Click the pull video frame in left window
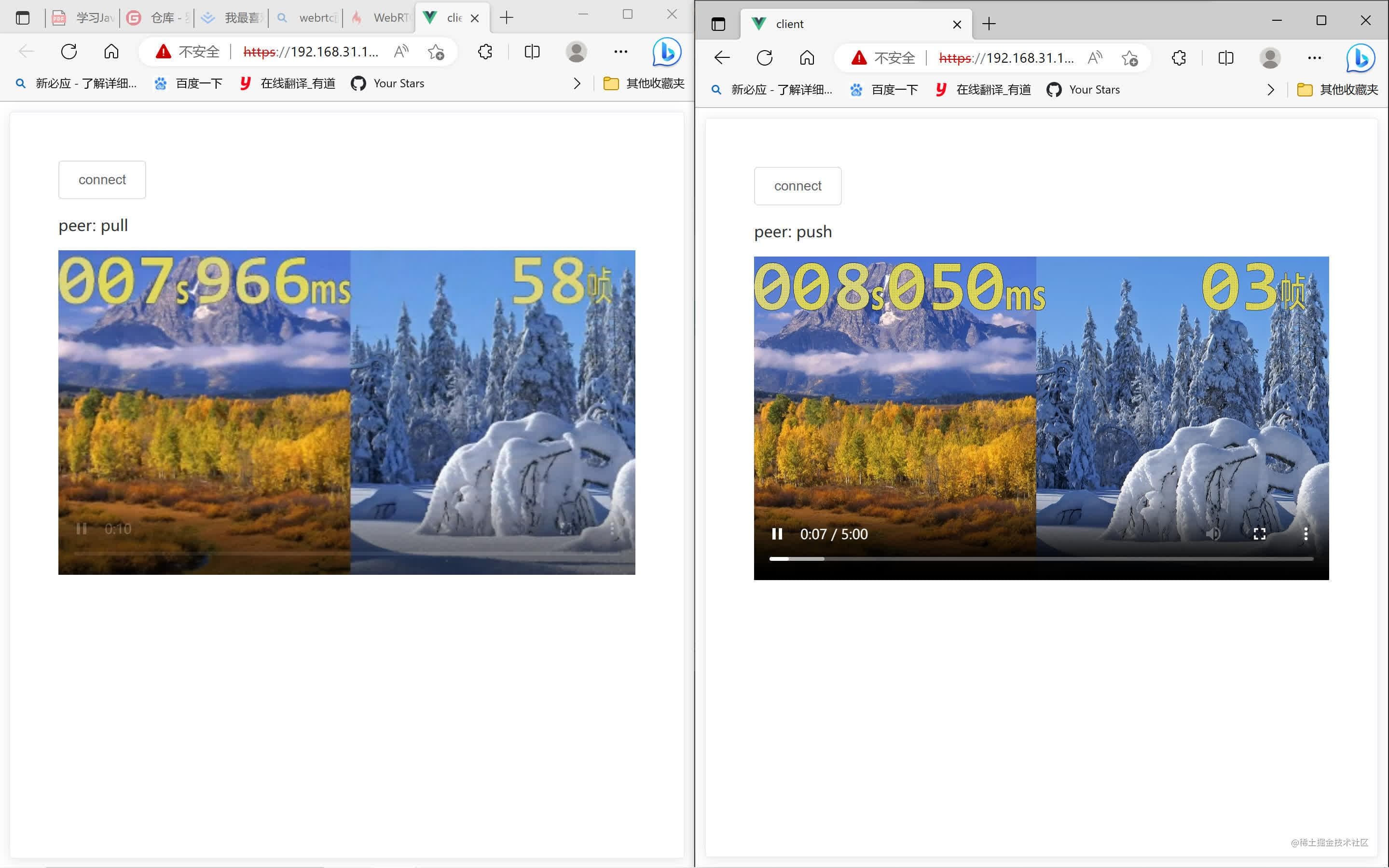The width and height of the screenshot is (1389, 868). pyautogui.click(x=347, y=412)
